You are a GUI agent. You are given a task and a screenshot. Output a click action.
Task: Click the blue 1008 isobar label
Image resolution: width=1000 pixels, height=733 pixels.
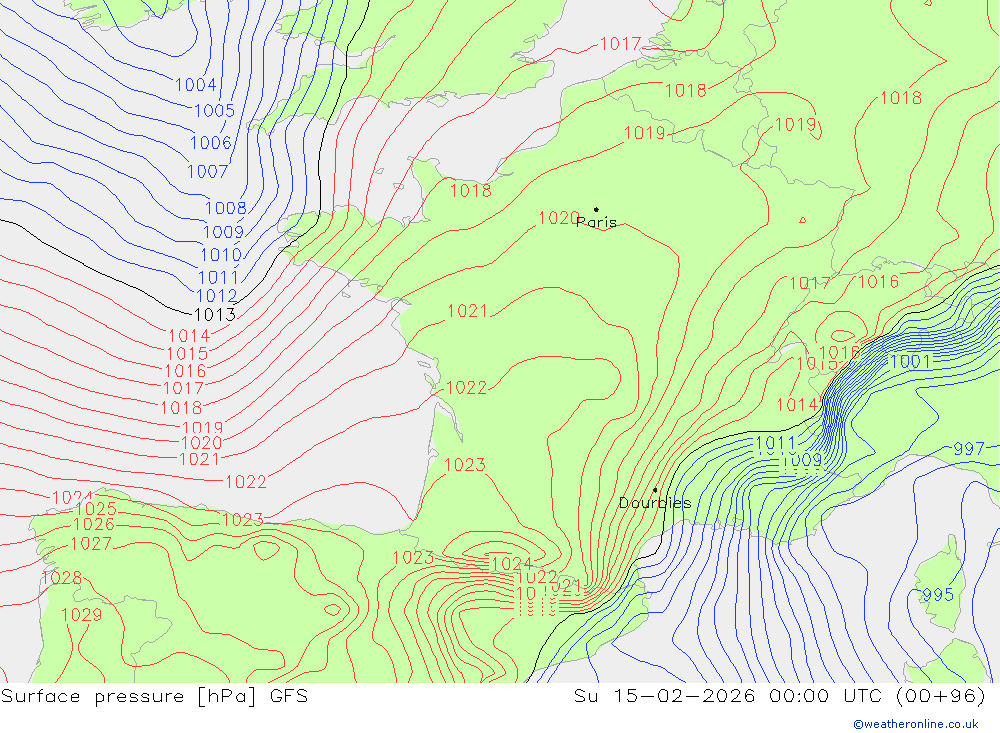(x=226, y=207)
